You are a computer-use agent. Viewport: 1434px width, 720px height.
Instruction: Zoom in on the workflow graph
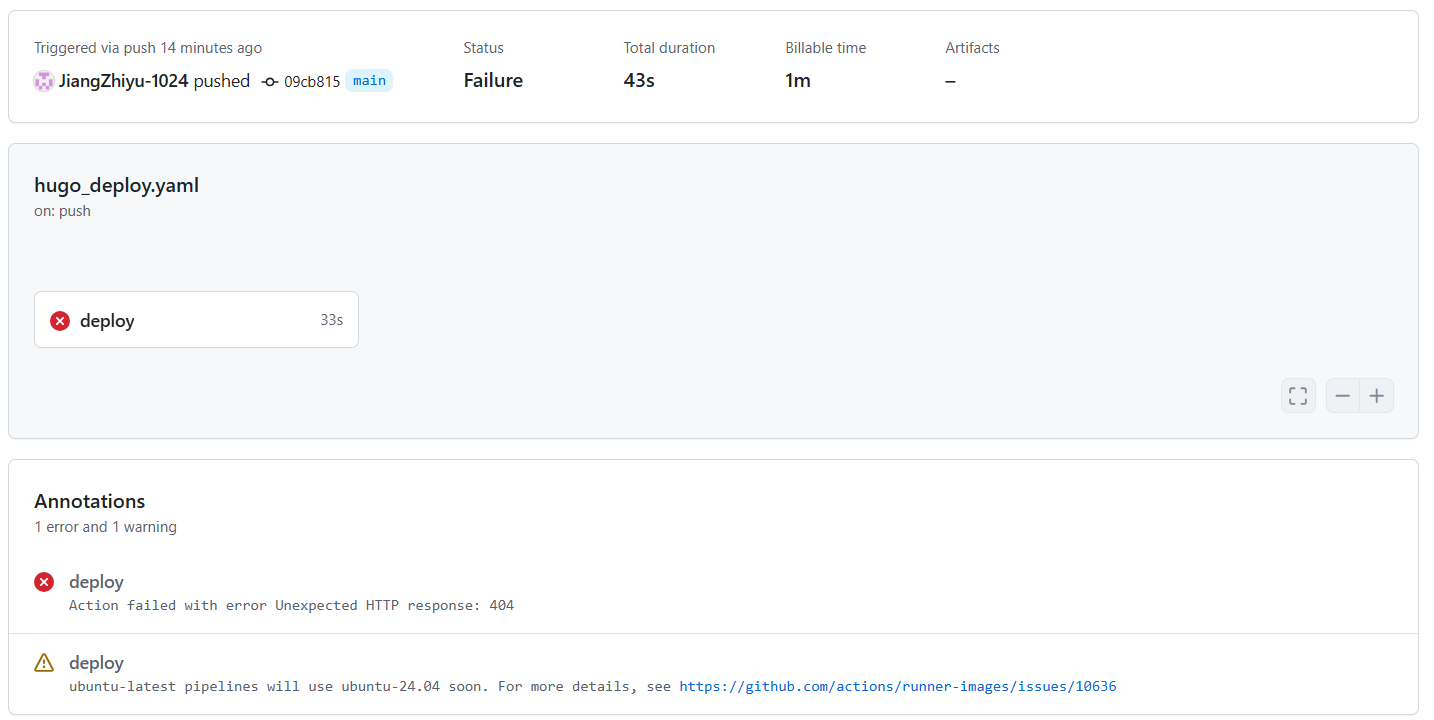click(1377, 396)
